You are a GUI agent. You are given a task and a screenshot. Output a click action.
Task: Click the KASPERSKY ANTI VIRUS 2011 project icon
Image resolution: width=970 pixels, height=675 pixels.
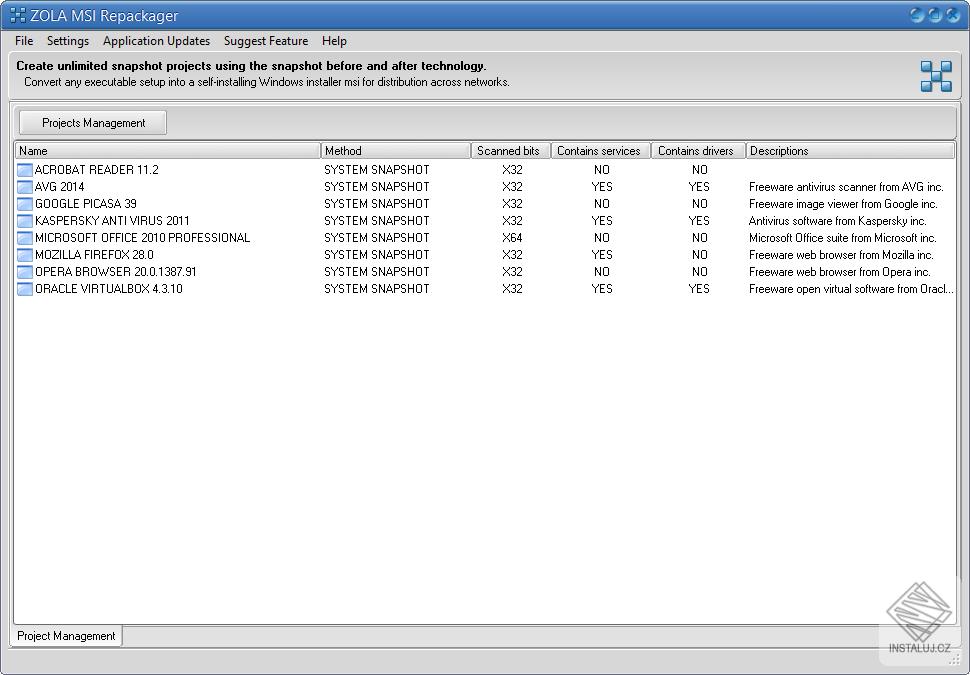[x=24, y=221]
